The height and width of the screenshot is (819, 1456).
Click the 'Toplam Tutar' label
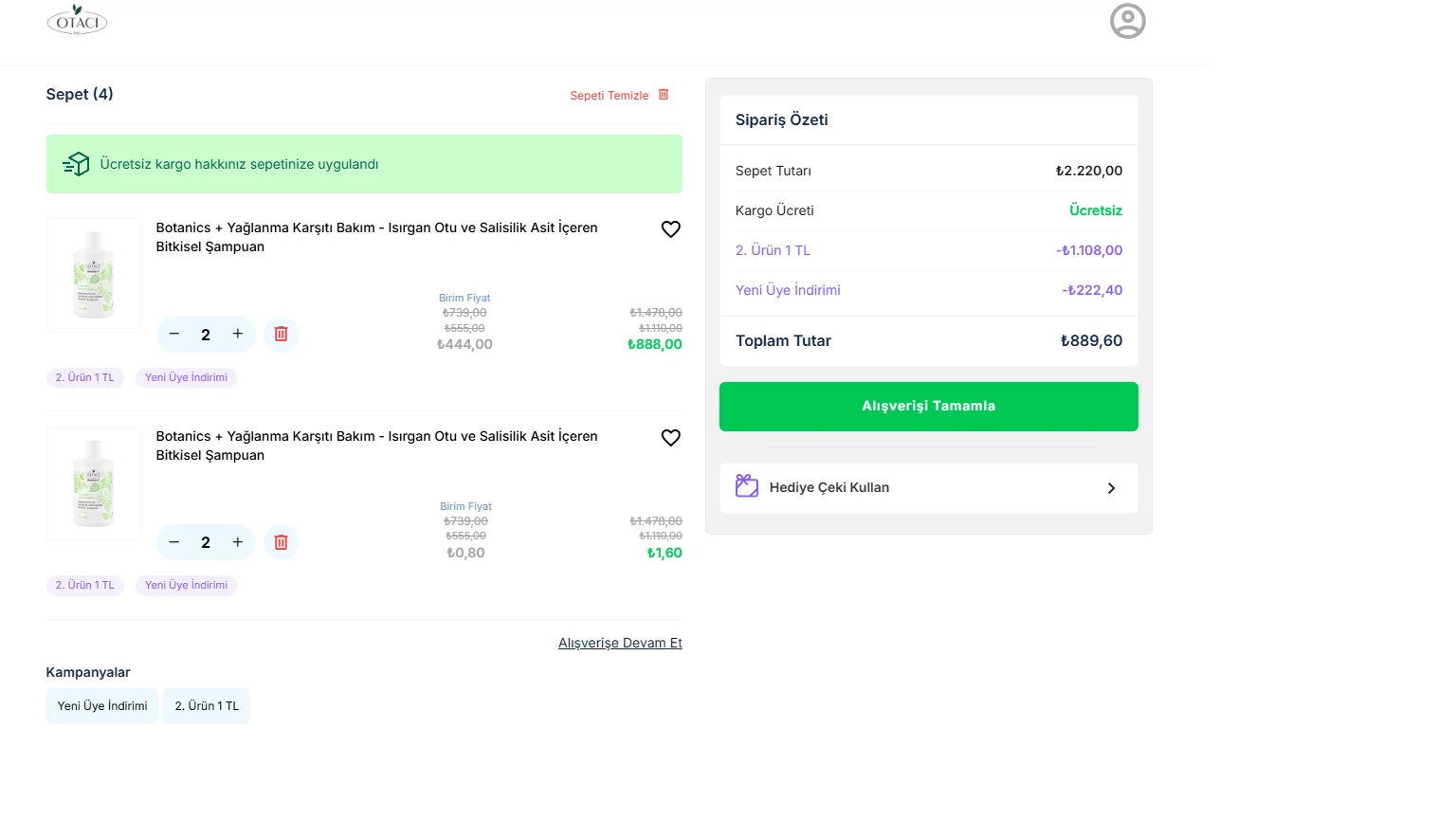[x=783, y=340]
